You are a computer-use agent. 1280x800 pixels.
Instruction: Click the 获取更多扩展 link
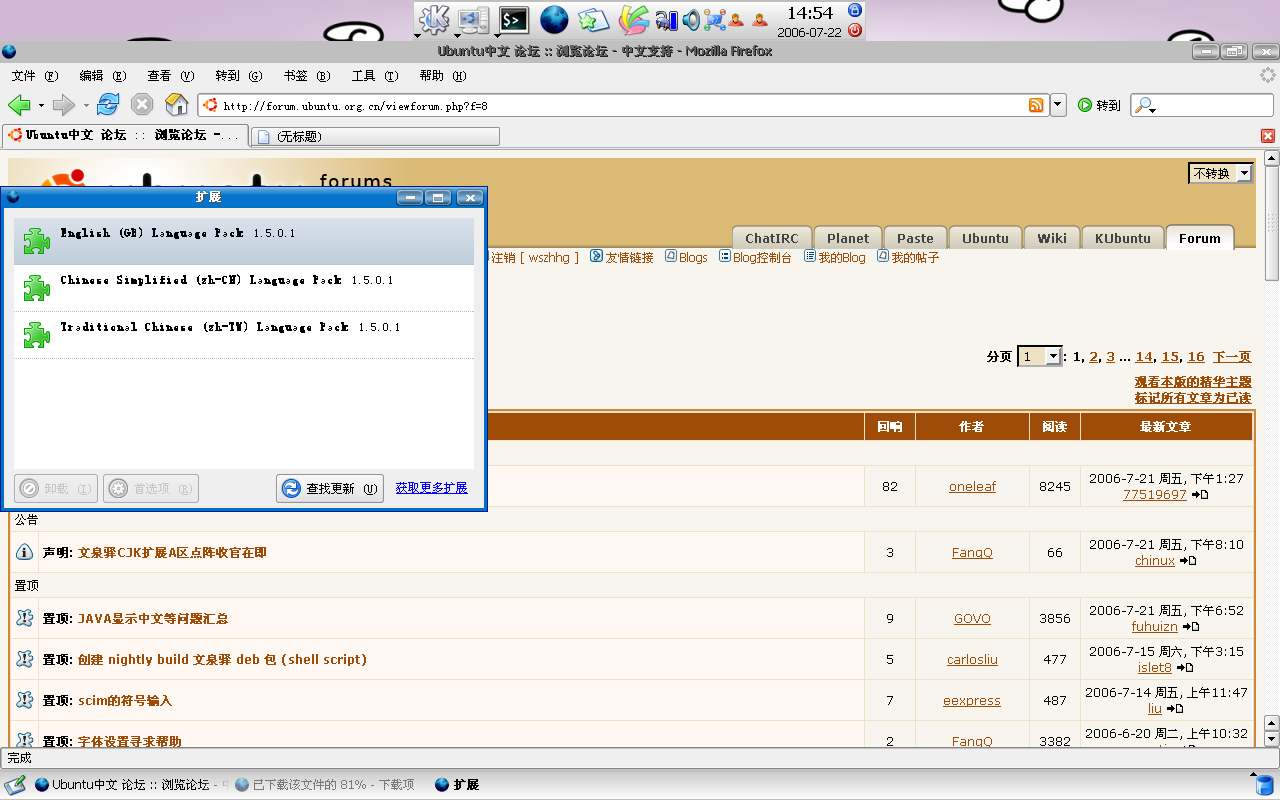click(x=431, y=488)
